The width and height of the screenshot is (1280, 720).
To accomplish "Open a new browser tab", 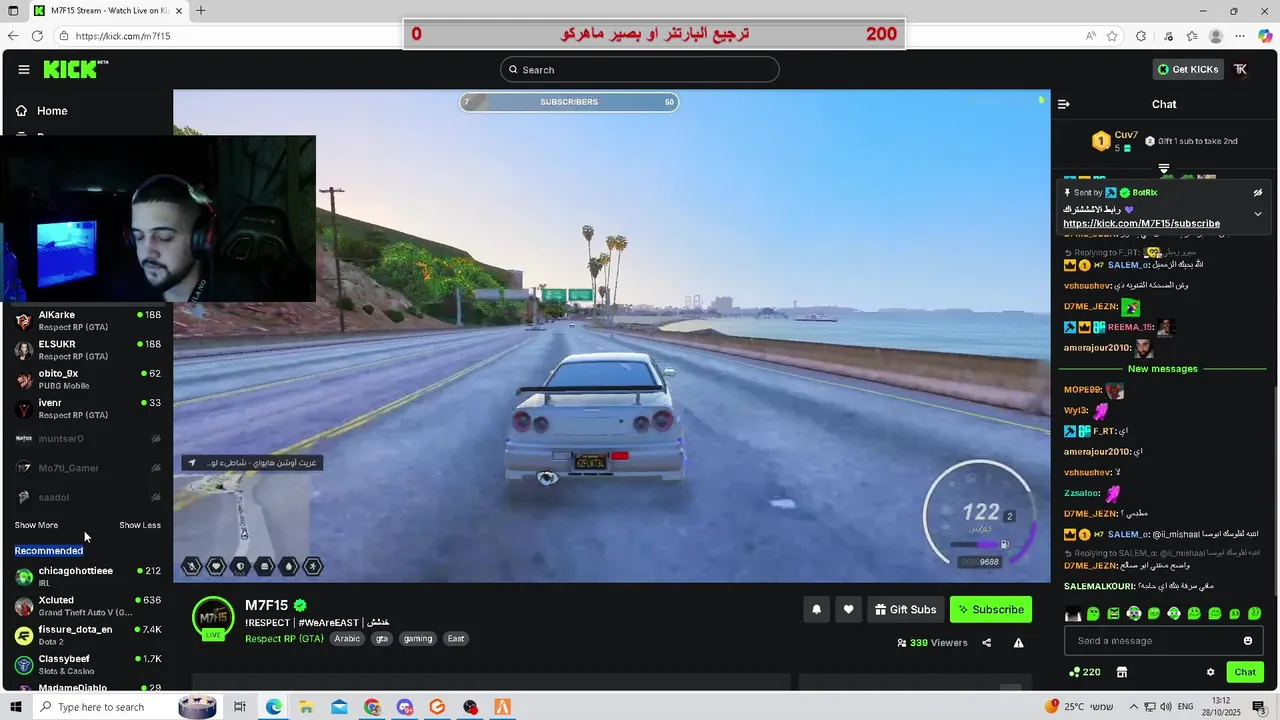I will (x=201, y=11).
